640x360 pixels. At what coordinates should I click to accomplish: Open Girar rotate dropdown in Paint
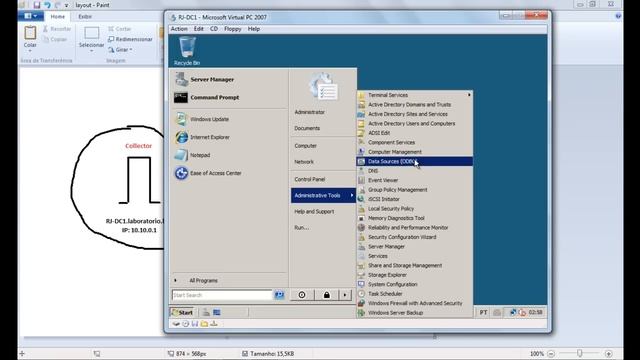coord(120,49)
